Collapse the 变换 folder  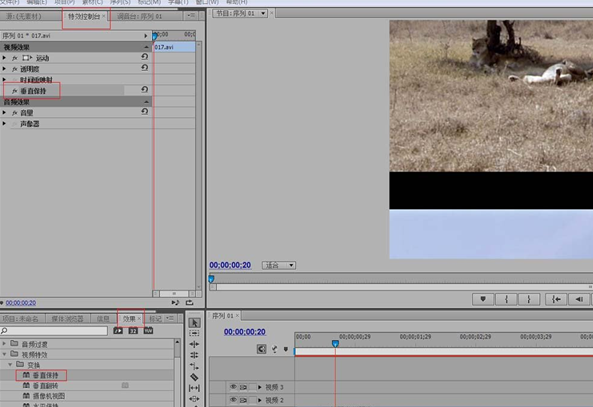(x=10, y=365)
